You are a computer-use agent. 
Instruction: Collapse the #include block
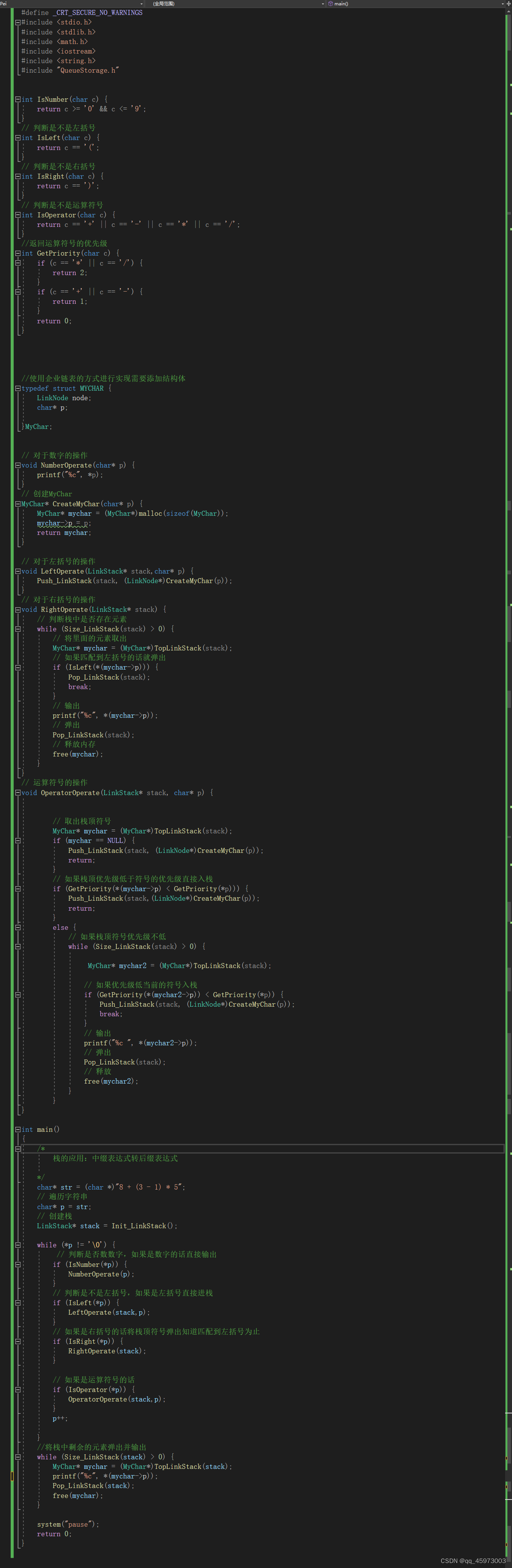pos(18,23)
